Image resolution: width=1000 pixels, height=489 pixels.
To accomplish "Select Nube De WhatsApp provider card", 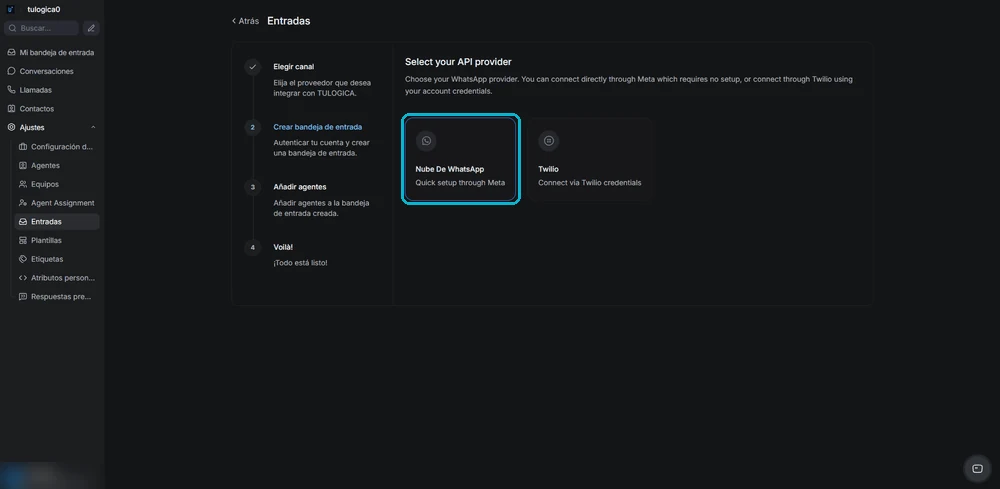I will pos(460,160).
